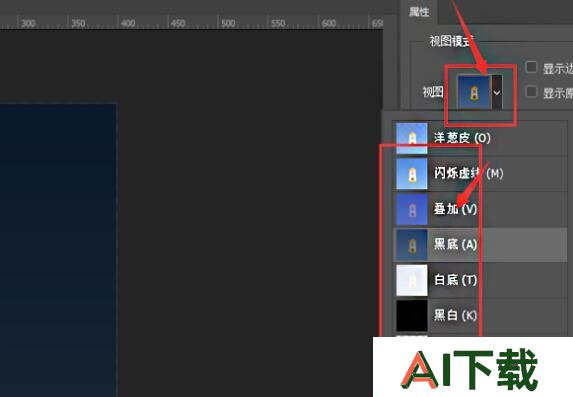Click the current view preview thumbnail
The width and height of the screenshot is (573, 397).
pyautogui.click(x=474, y=92)
